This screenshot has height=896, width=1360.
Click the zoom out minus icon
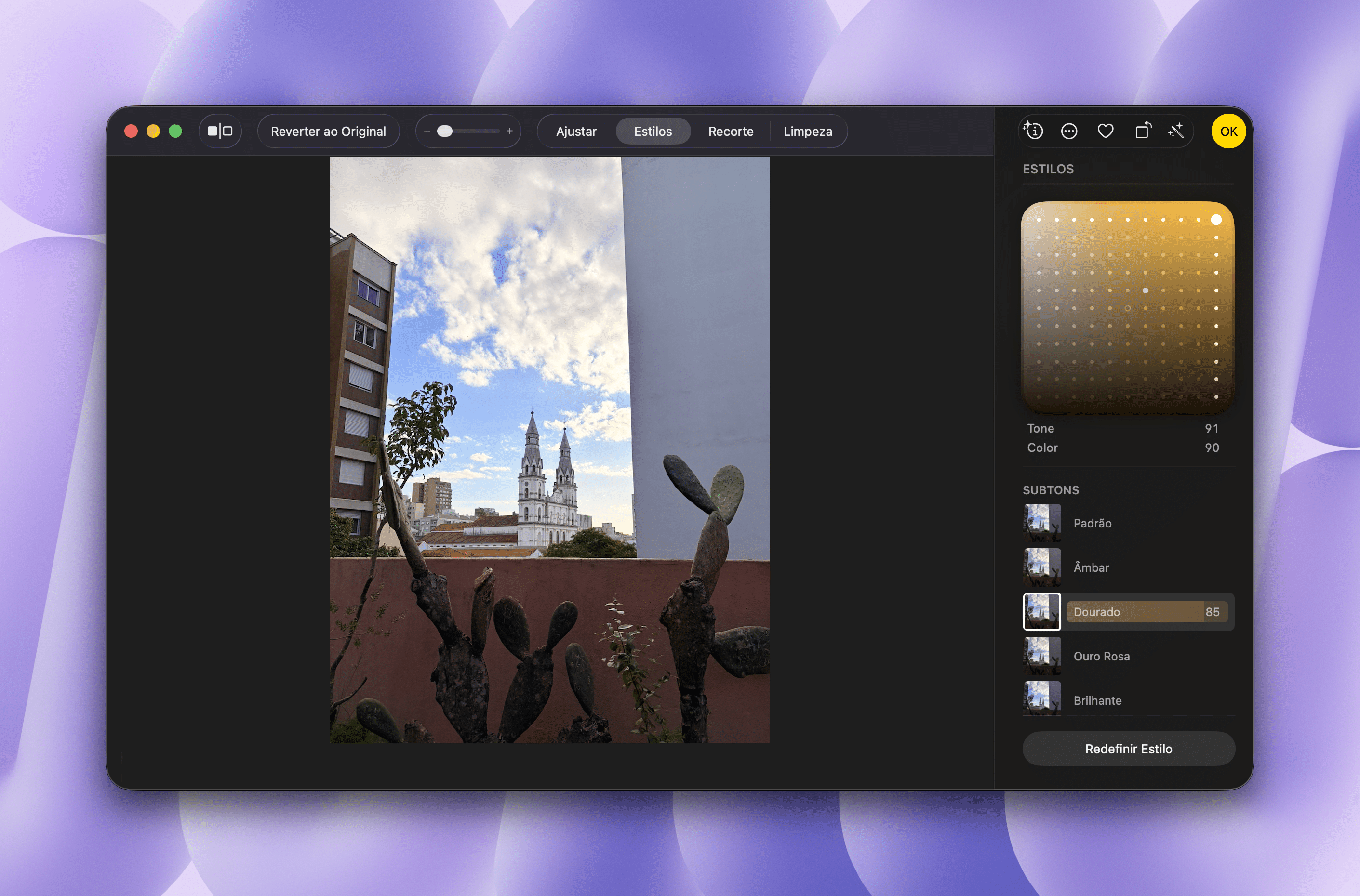pyautogui.click(x=427, y=132)
